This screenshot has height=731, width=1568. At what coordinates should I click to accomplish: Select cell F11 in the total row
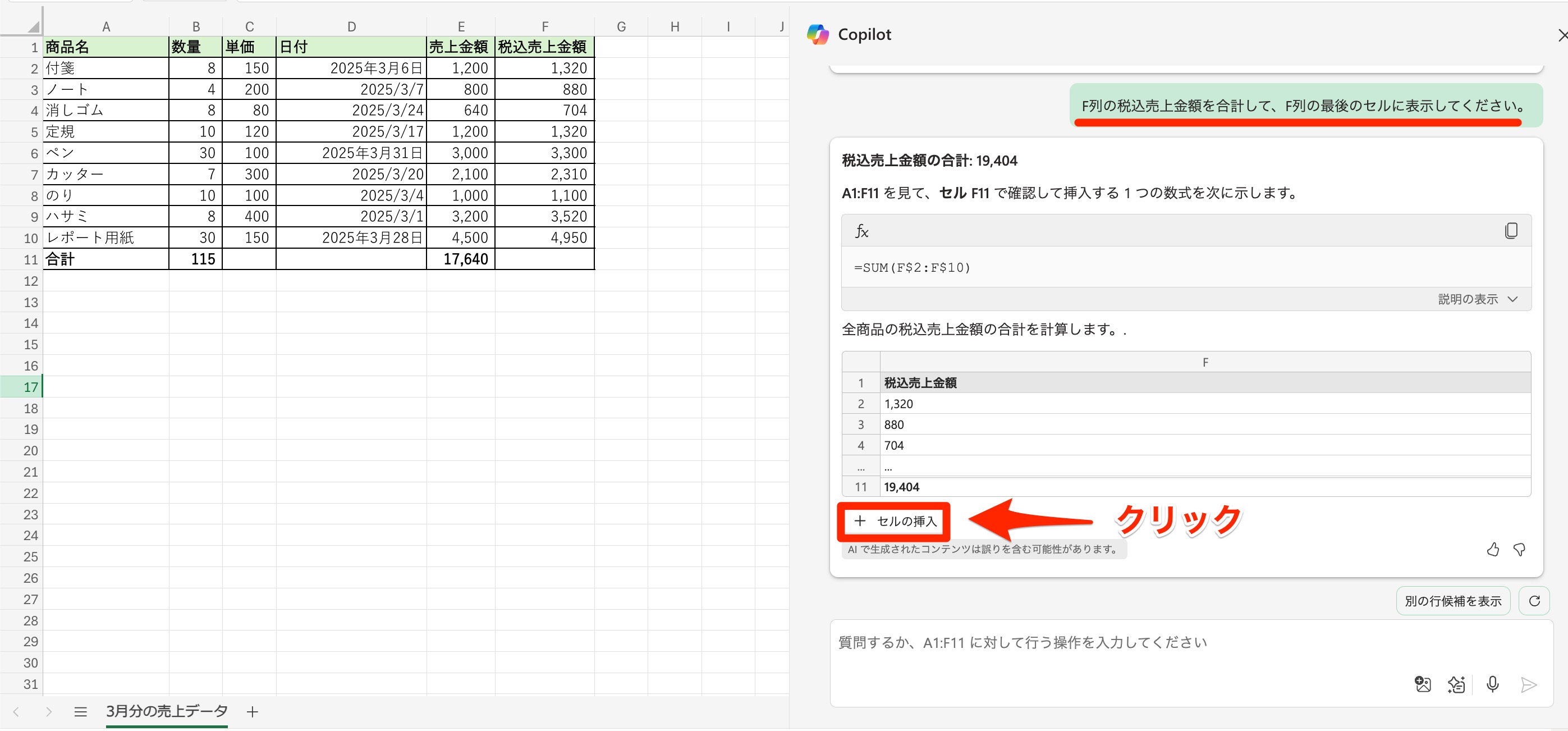544,259
